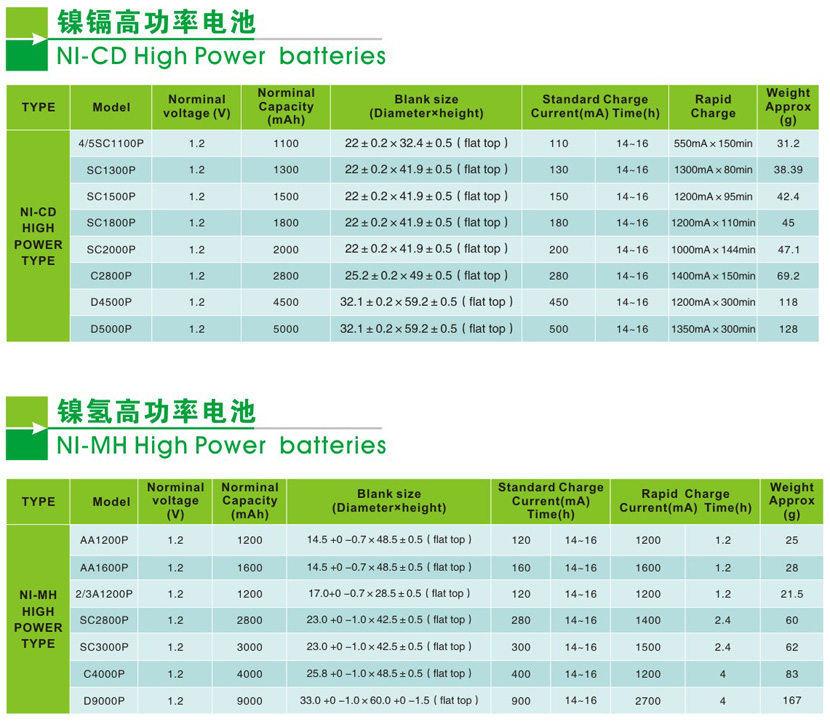Click TYPE header in NI-CD table

38,107
